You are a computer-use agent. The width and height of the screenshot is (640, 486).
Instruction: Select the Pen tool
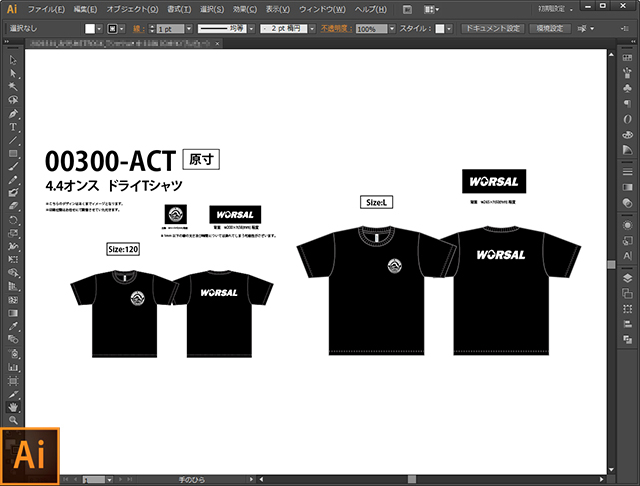[x=13, y=113]
